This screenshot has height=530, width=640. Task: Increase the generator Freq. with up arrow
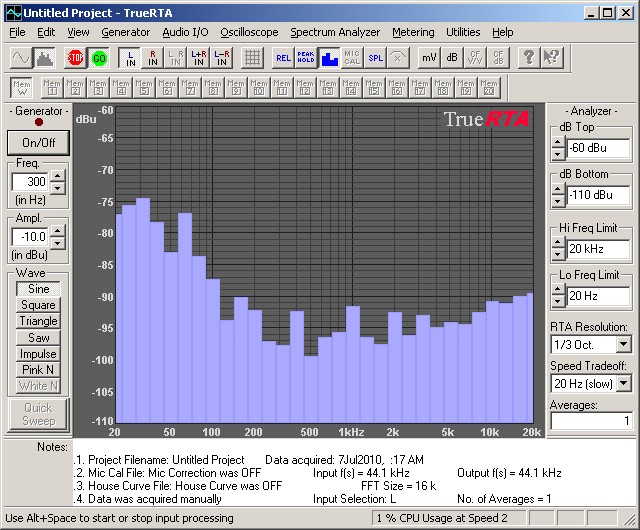(57, 176)
